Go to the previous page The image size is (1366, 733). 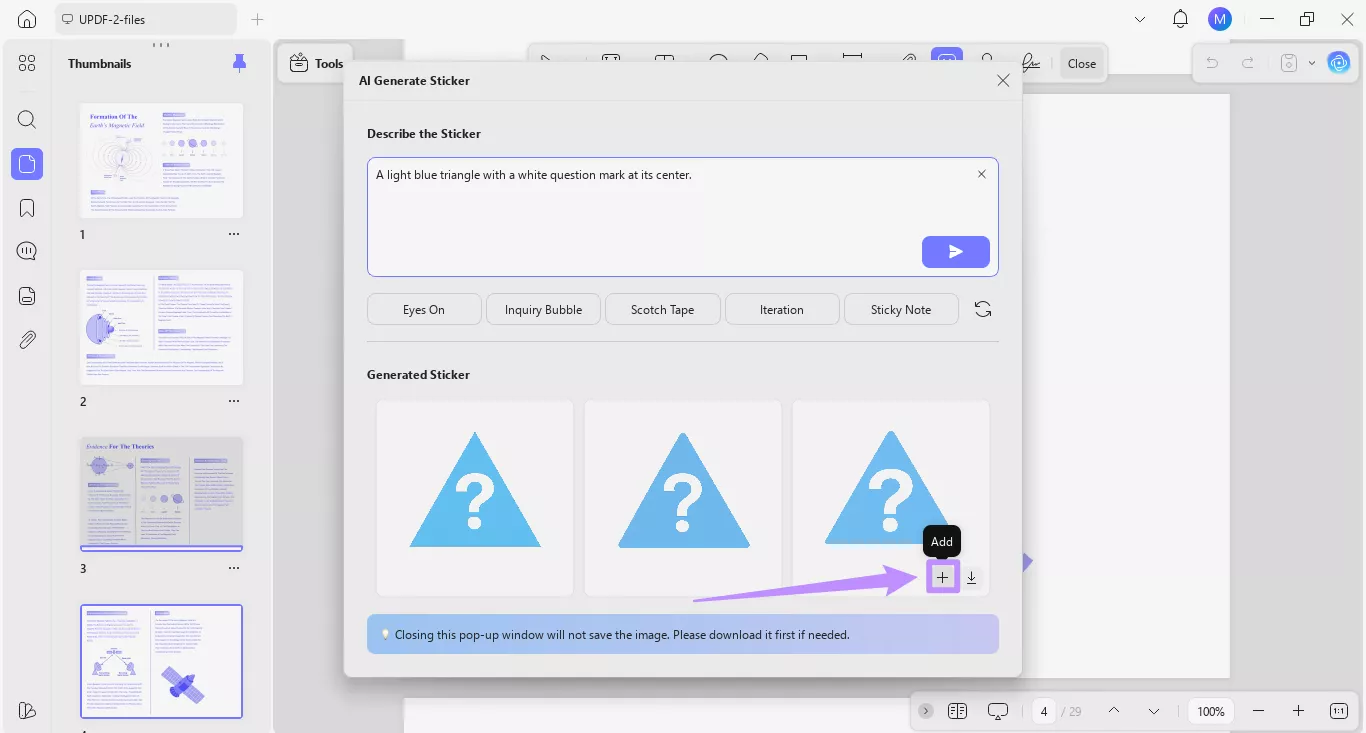[1113, 711]
